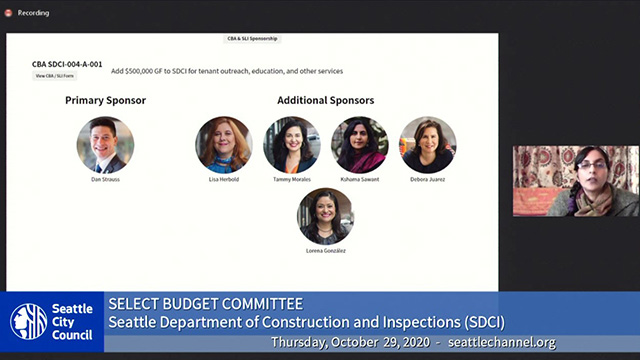
Task: Click the Primary Sponsor heading
Action: point(105,100)
